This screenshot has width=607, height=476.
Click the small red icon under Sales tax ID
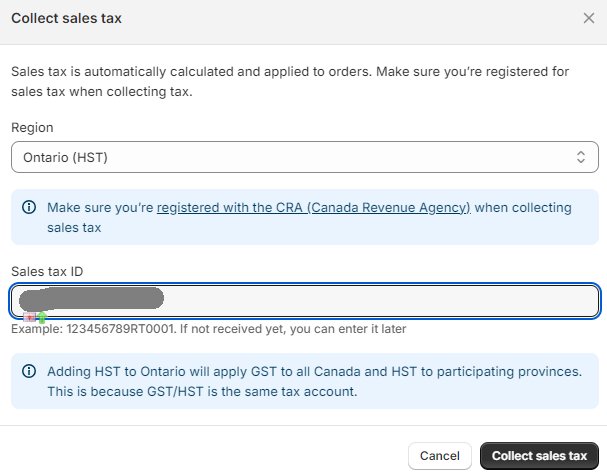30,317
